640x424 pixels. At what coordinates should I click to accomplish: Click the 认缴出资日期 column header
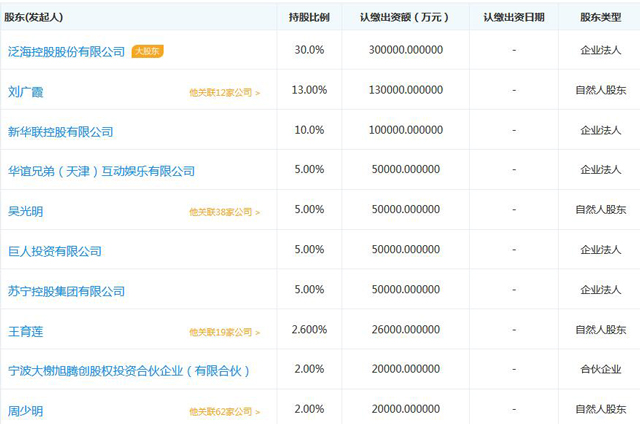coord(514,17)
